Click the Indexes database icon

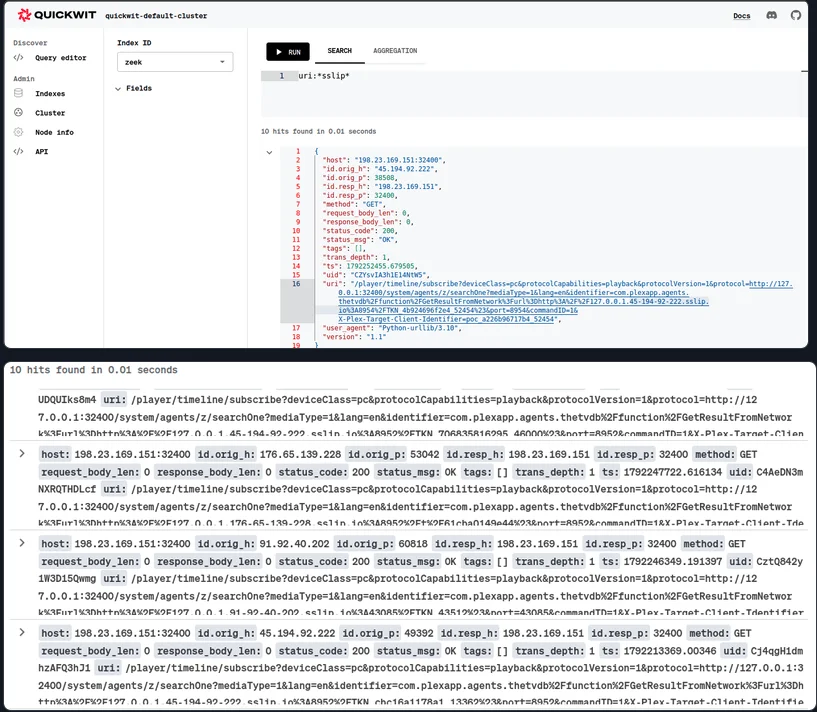click(x=19, y=93)
